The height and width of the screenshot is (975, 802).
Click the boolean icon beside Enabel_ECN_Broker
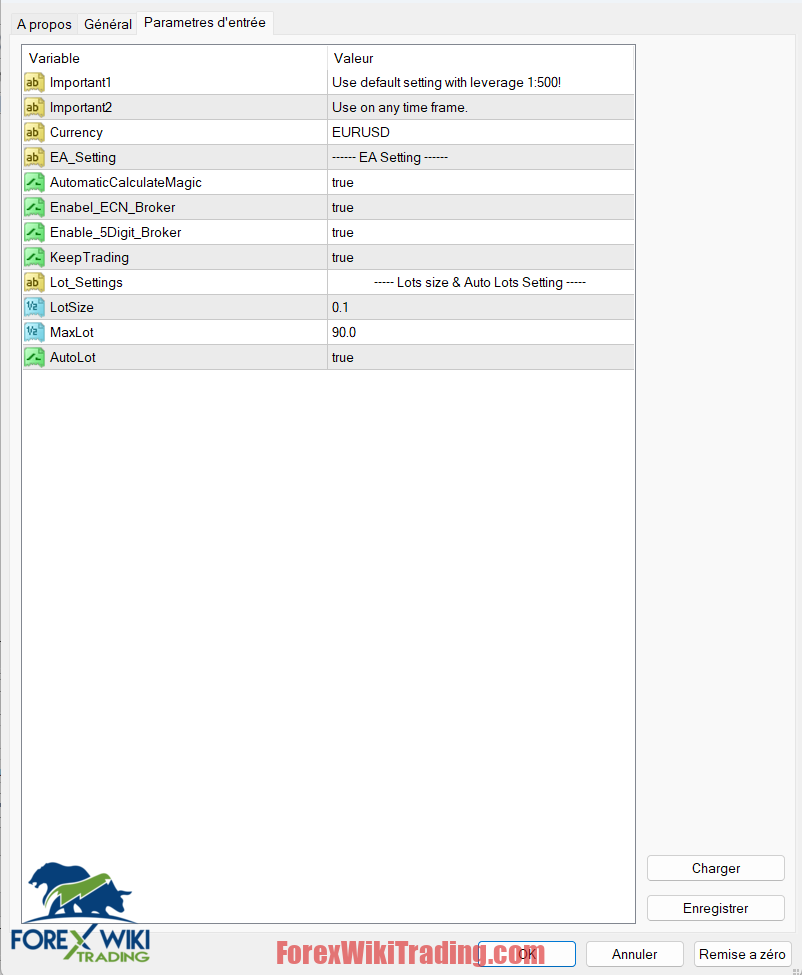34,207
